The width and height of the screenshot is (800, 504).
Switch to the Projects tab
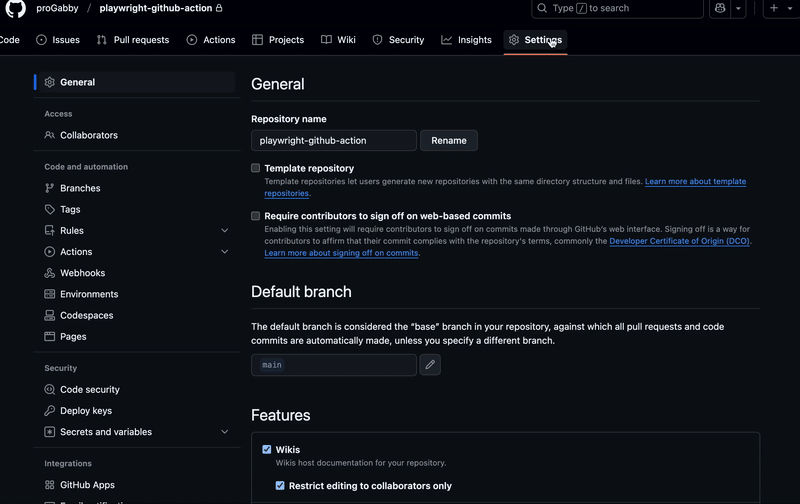click(x=278, y=40)
